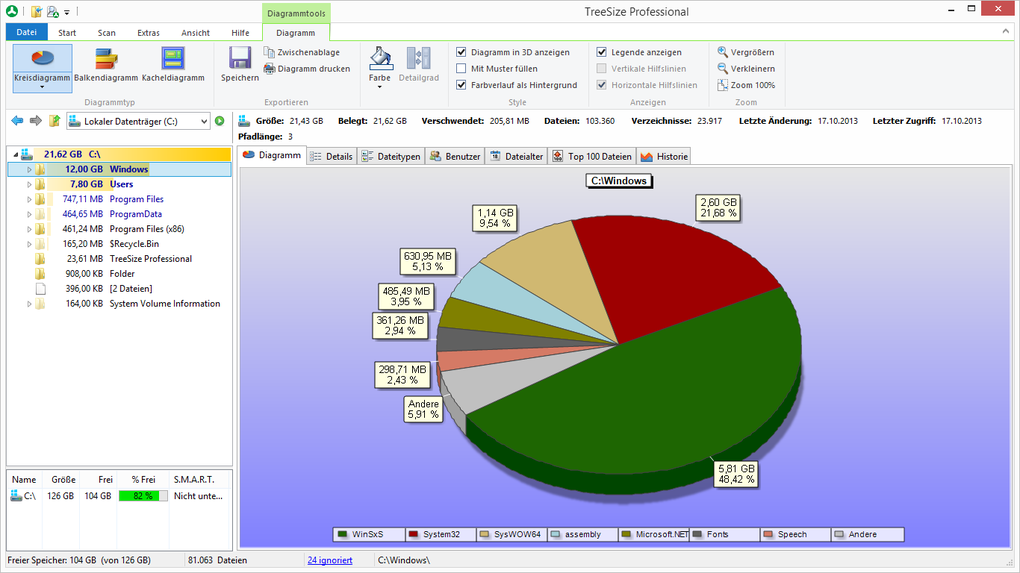The width and height of the screenshot is (1020, 573).
Task: Click the Vergrößern magnifier icon
Action: coord(722,51)
